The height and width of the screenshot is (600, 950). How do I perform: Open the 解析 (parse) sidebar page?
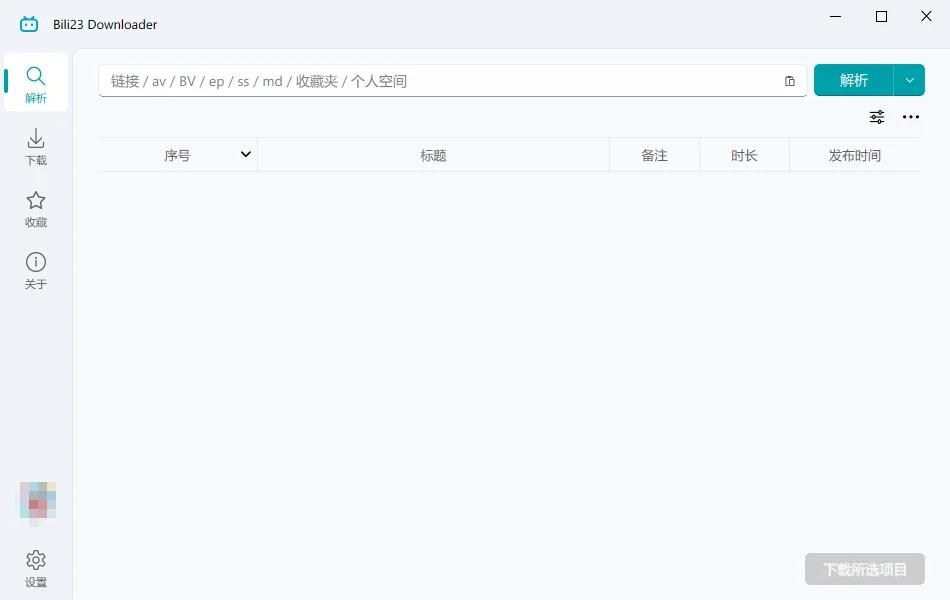[36, 82]
